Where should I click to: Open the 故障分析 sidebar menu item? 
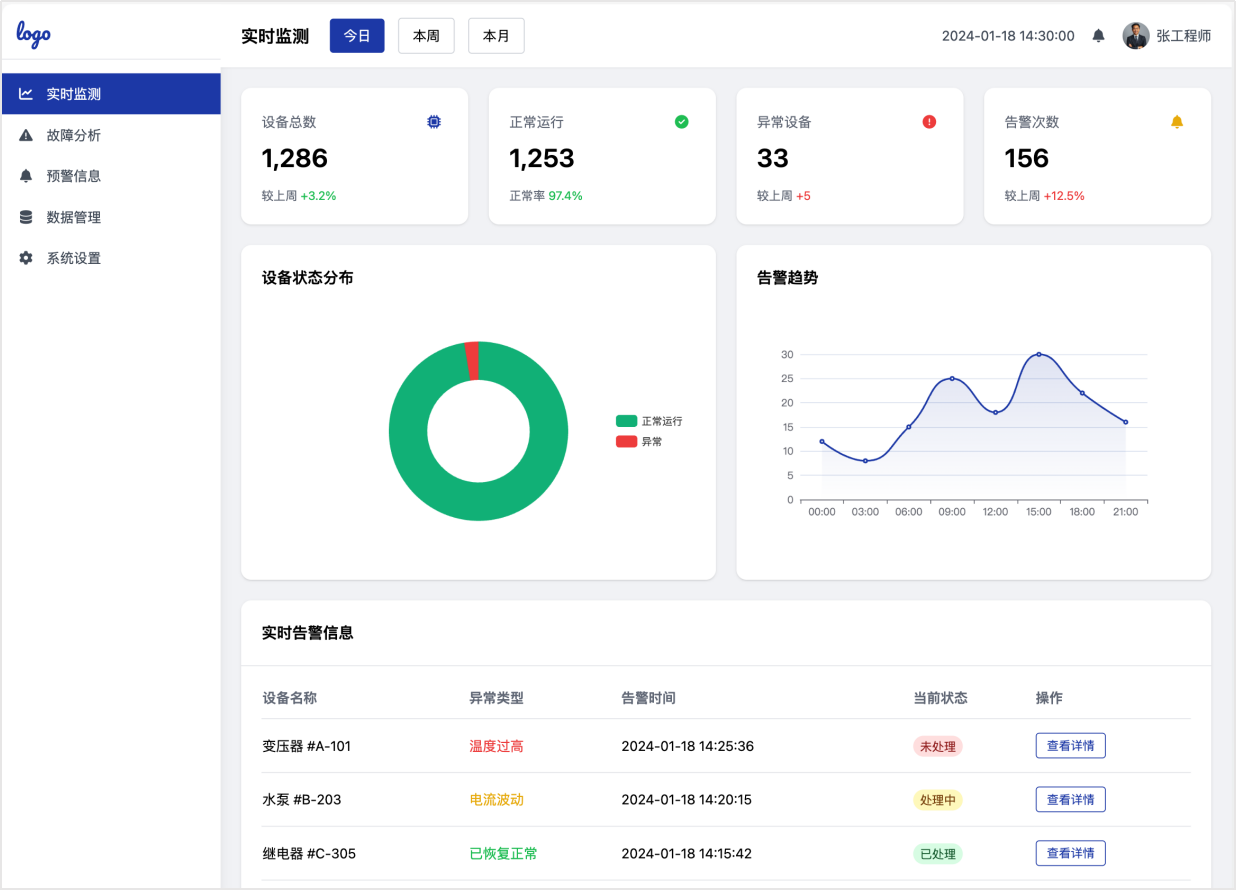point(110,135)
